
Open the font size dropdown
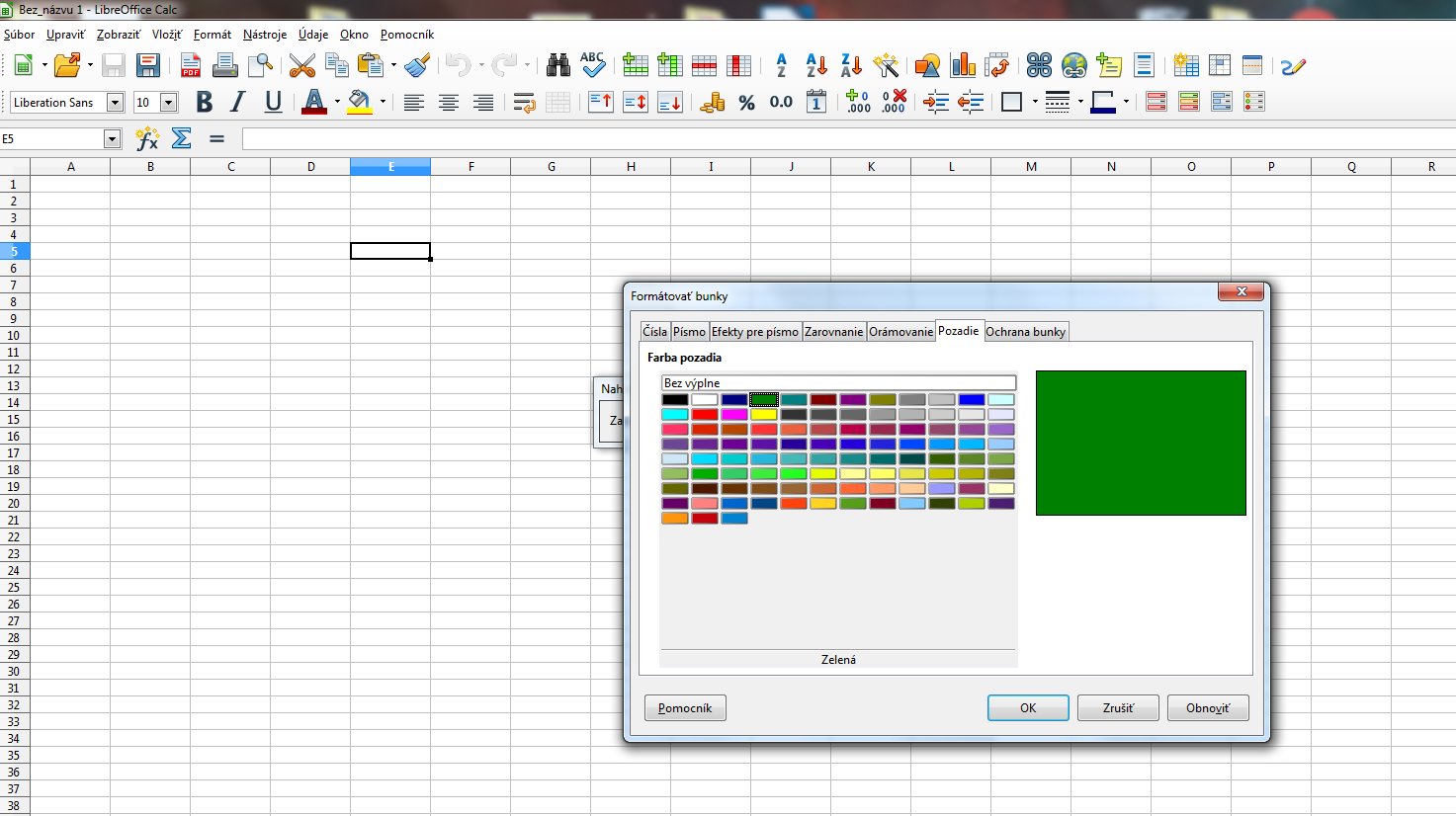(168, 102)
